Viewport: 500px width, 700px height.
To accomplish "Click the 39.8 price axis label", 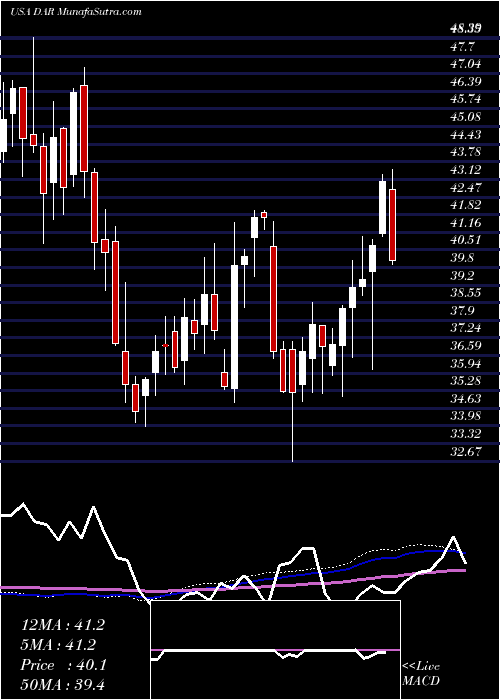I will click(x=463, y=258).
